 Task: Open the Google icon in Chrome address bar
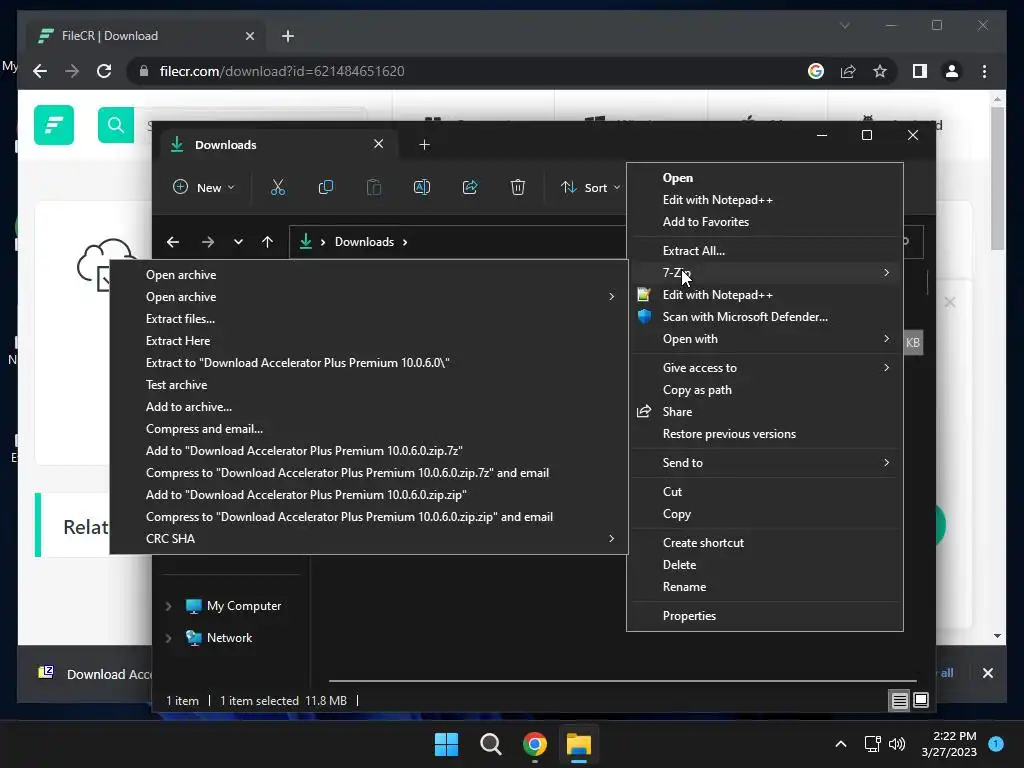[x=816, y=71]
